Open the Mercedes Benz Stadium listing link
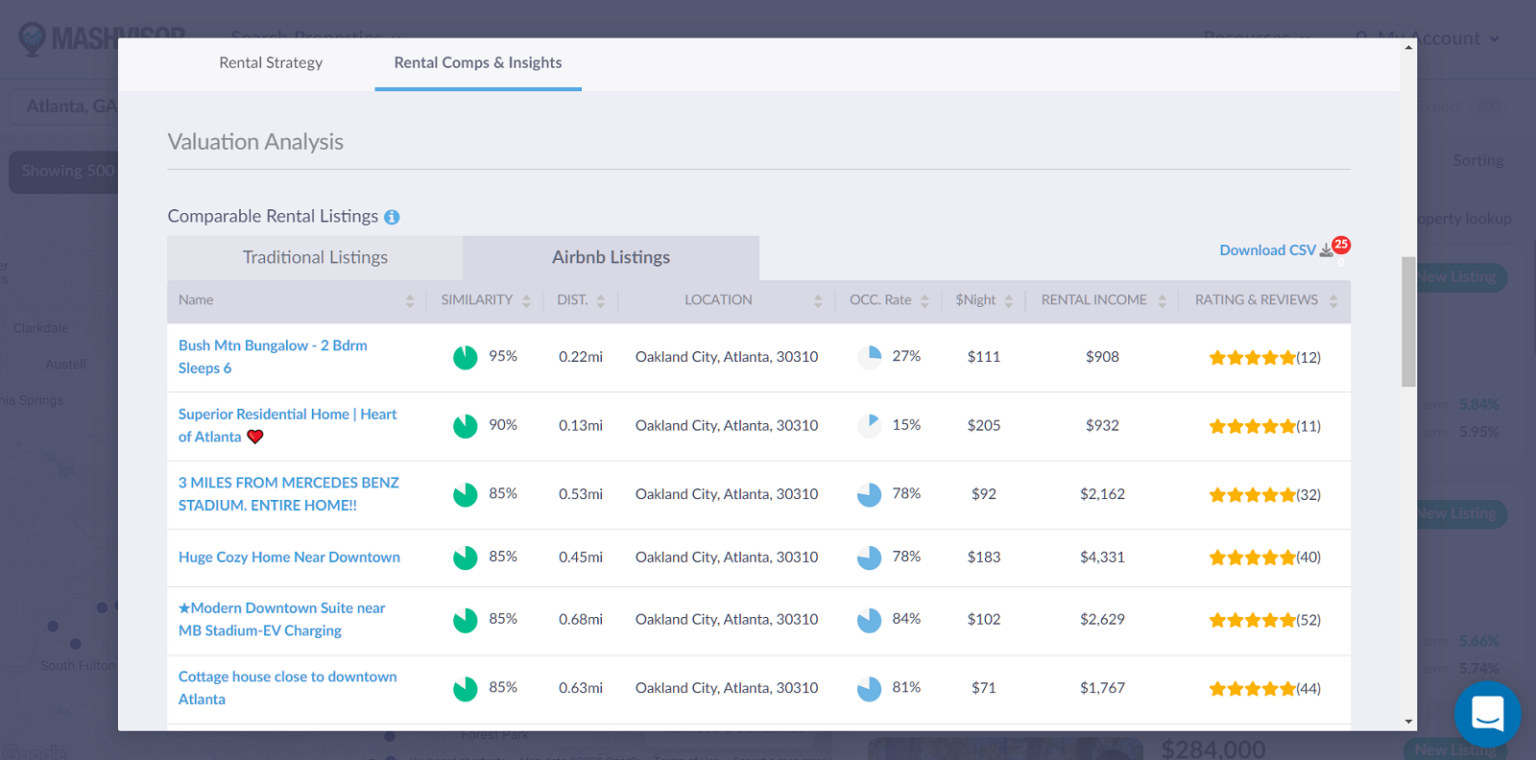The image size is (1536, 760). click(288, 493)
